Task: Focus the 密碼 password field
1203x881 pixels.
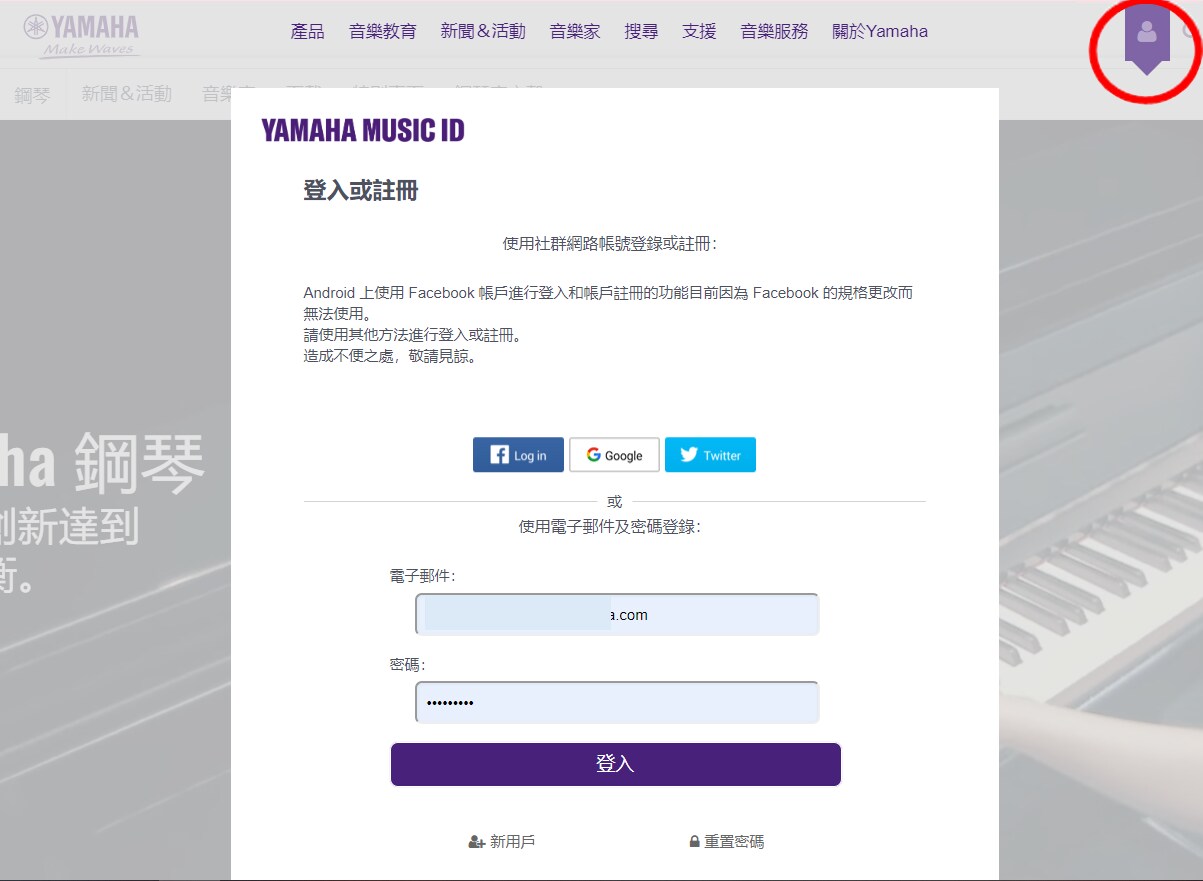Action: point(617,703)
